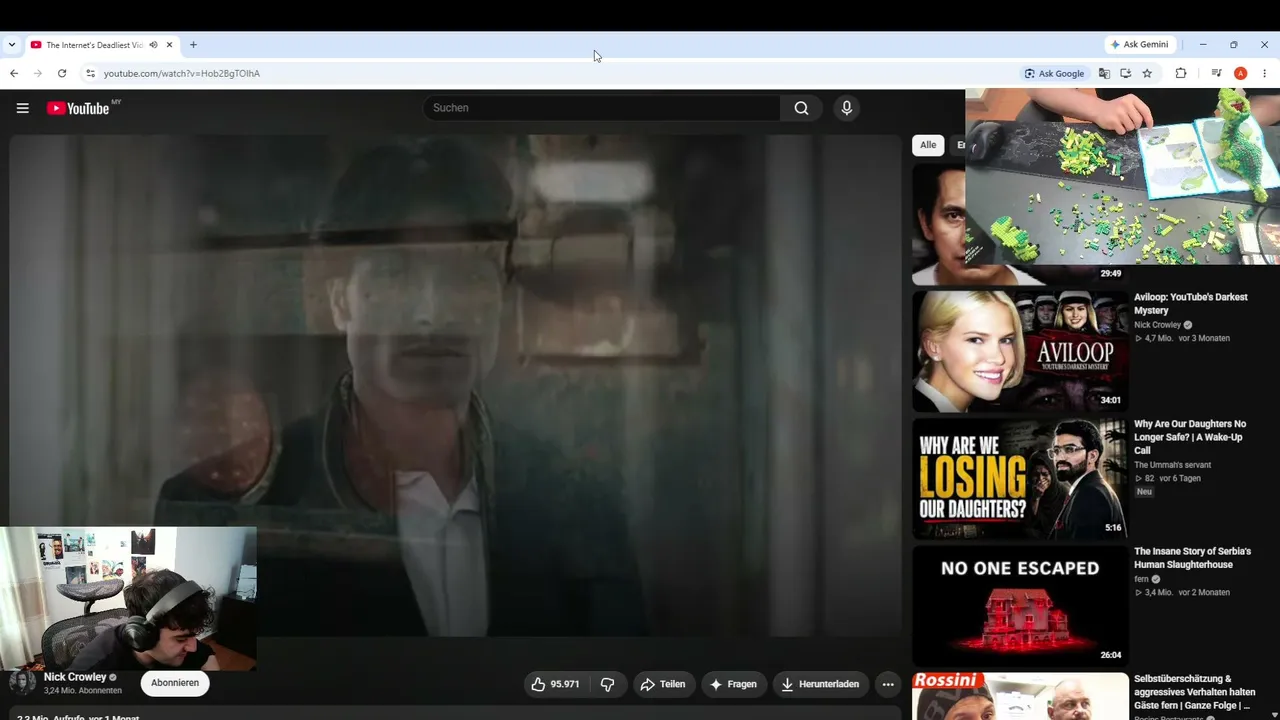
Task: Like the video with 95.971 likes
Action: point(555,684)
